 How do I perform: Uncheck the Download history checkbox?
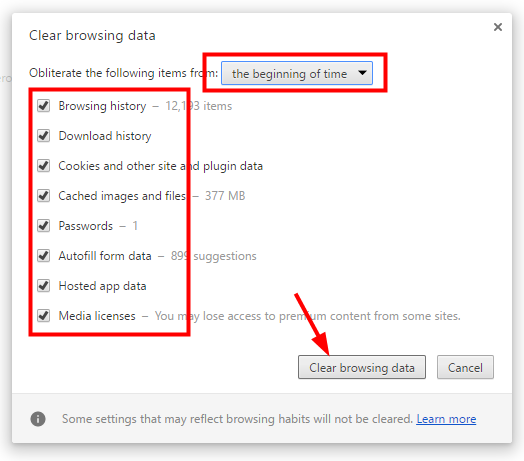tap(43, 136)
